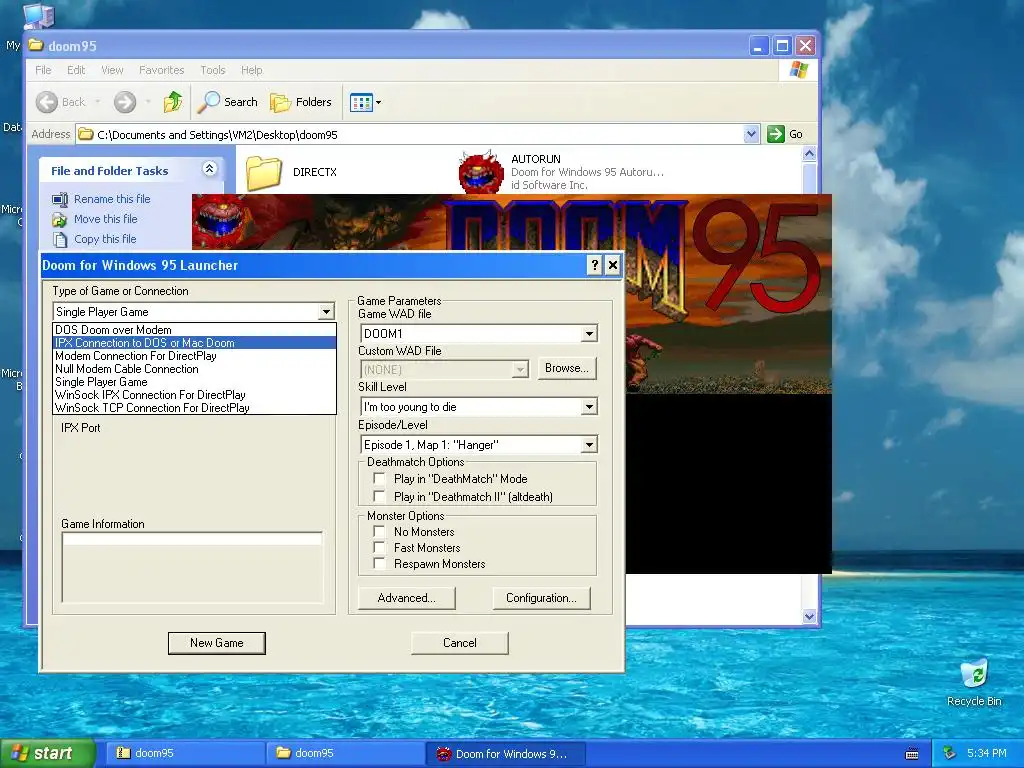Select the DIRECTX folder icon
The height and width of the screenshot is (768, 1024).
coord(263,173)
